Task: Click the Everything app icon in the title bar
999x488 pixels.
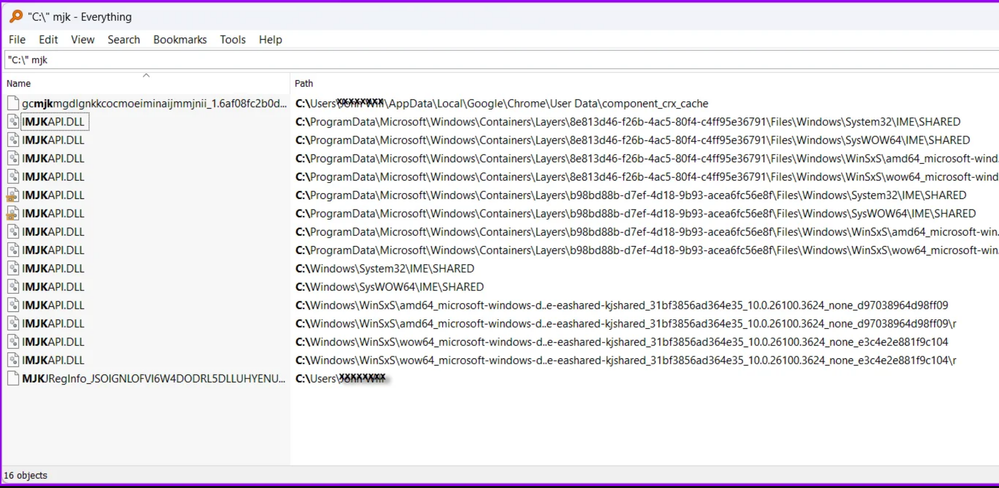Action: pyautogui.click(x=15, y=17)
